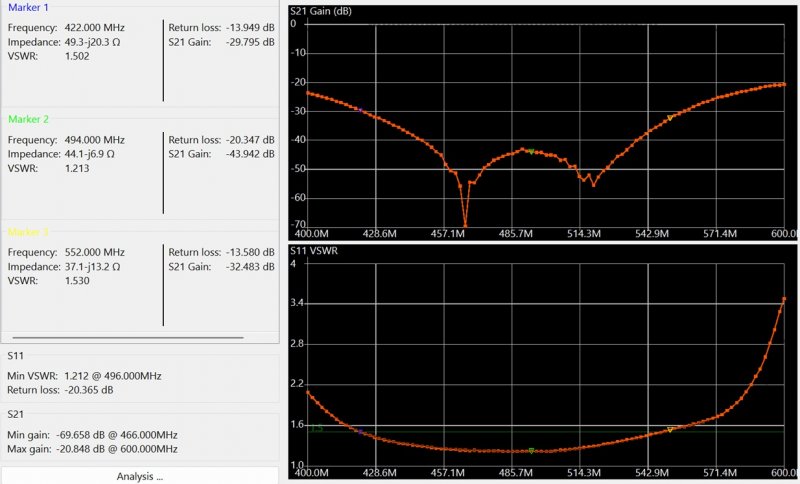The height and width of the screenshot is (484, 800).
Task: Select the Marker 3 panel header
Action: (28, 232)
